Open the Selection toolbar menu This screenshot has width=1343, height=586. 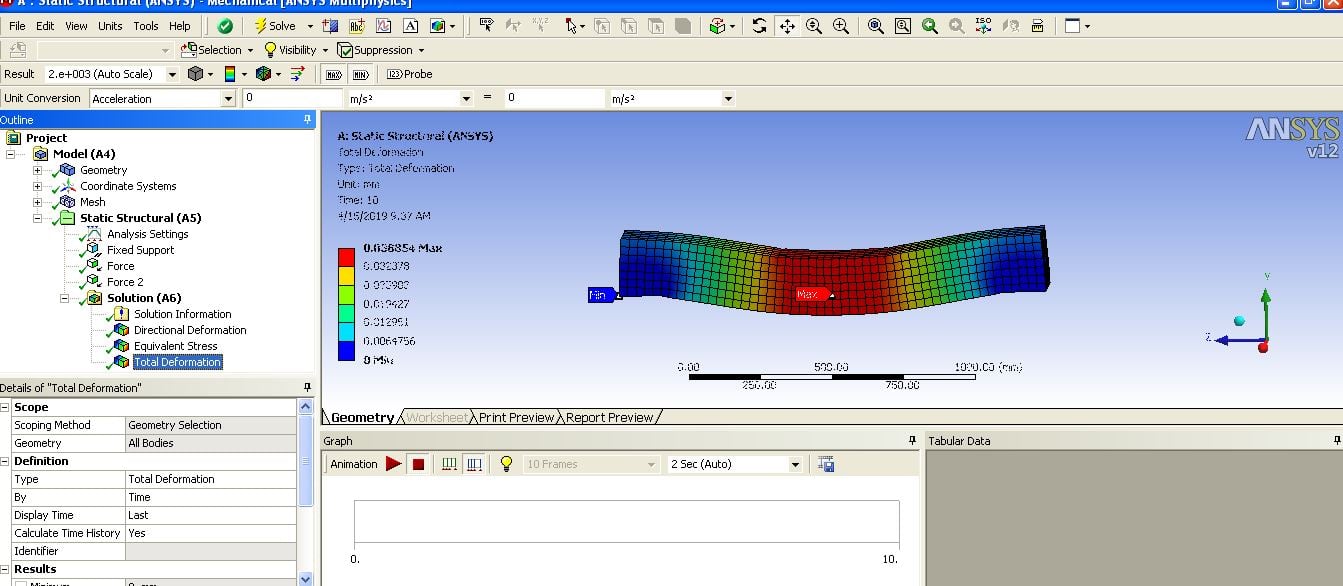(x=217, y=50)
